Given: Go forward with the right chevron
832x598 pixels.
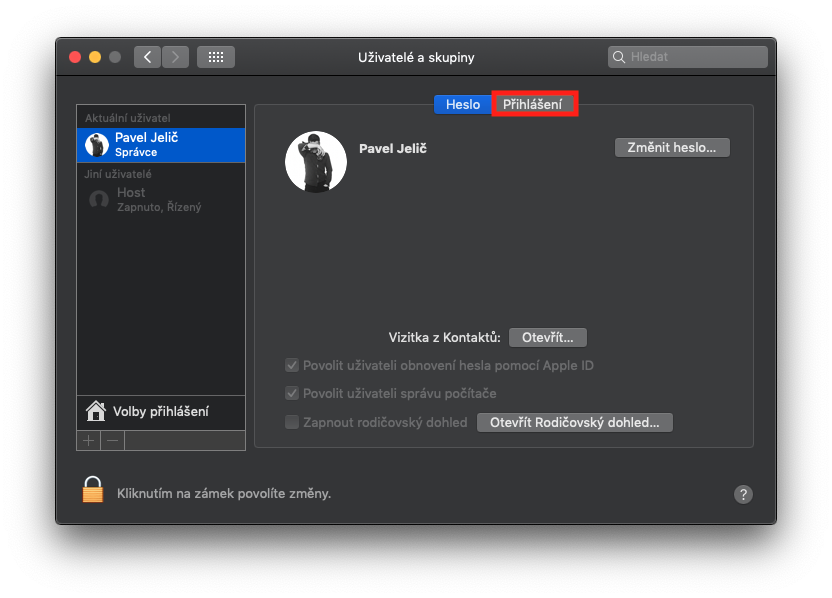Looking at the screenshot, I should coord(175,57).
